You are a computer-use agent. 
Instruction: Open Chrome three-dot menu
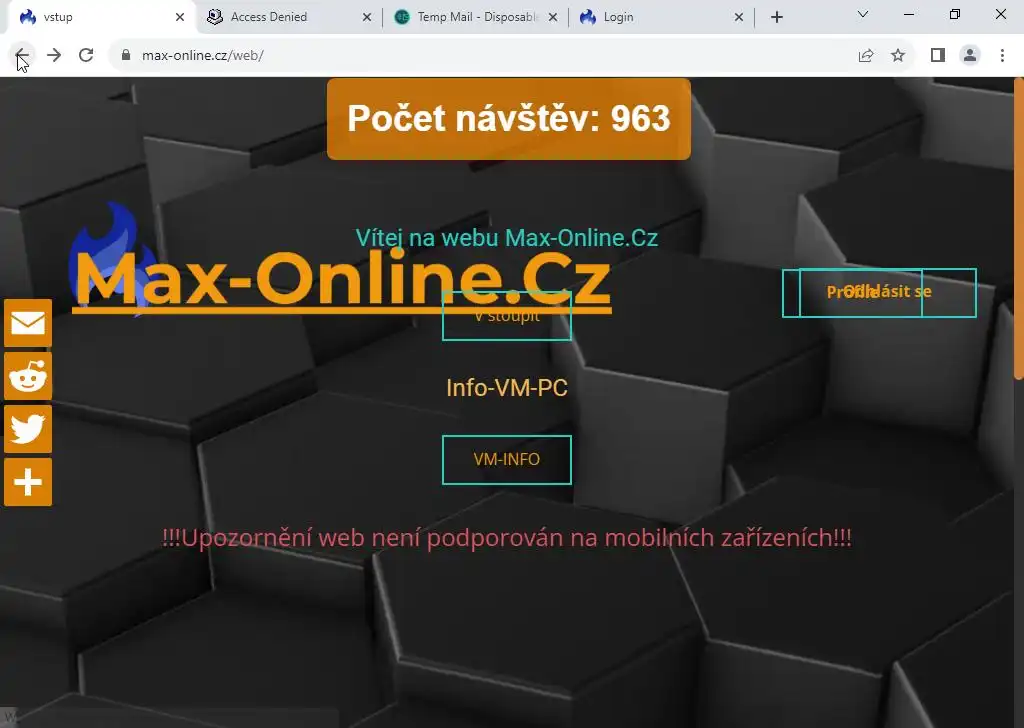[x=1002, y=55]
